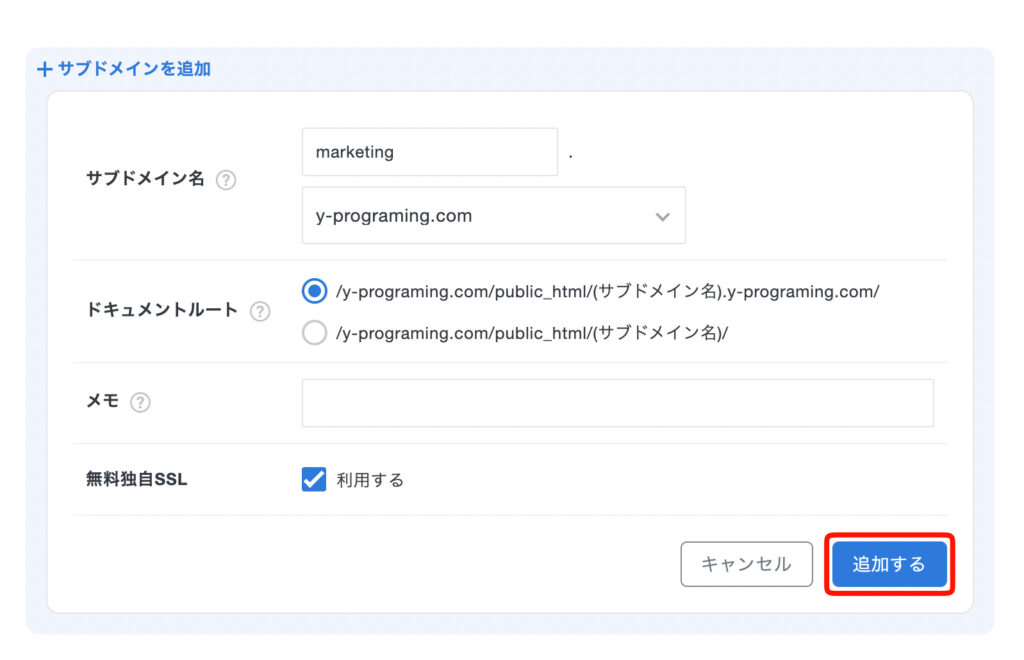Click the path text ending in .y-programing.com/
This screenshot has height=660, width=1024.
608,291
